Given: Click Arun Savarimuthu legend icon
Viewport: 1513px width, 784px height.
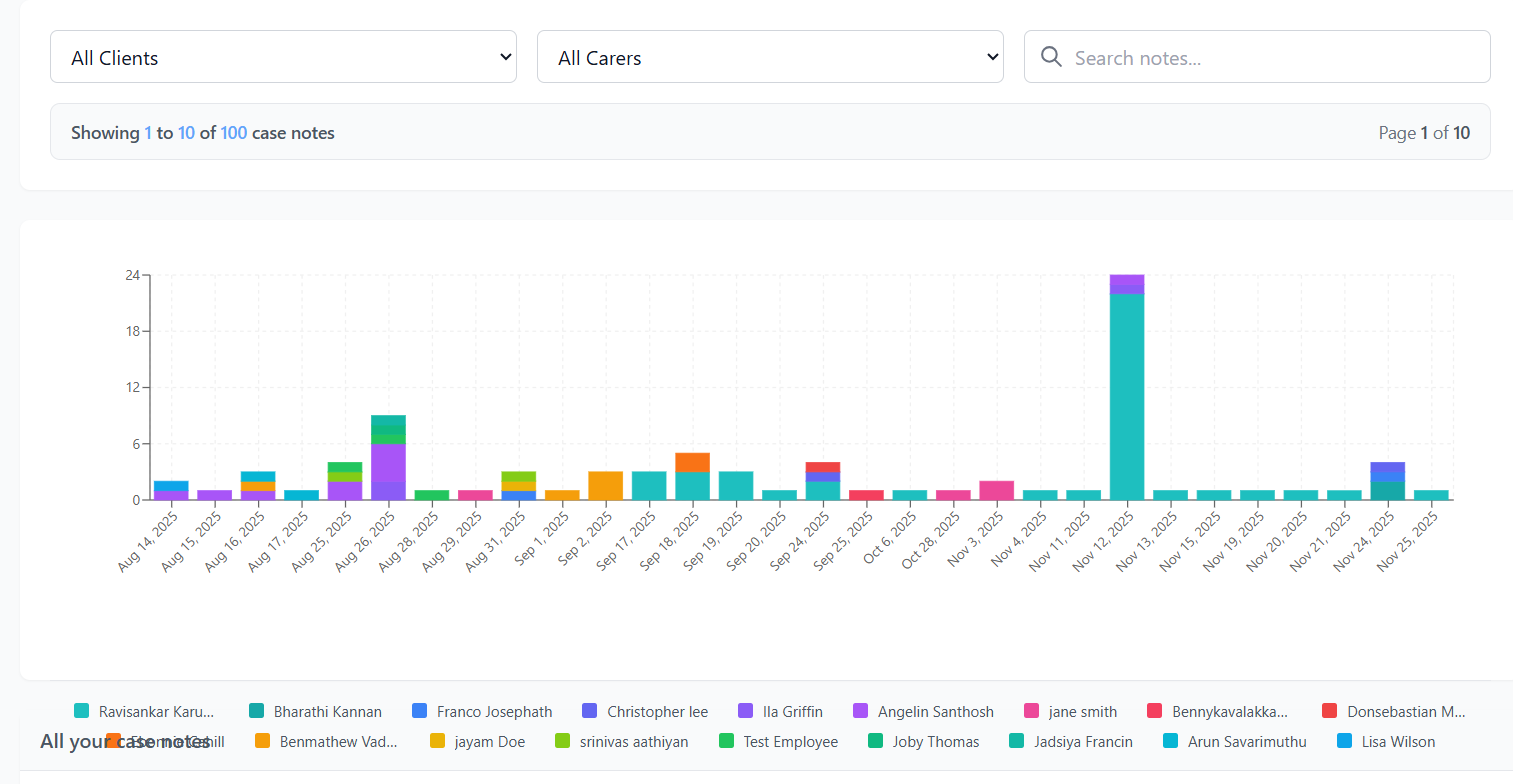Looking at the screenshot, I should click(x=1171, y=742).
